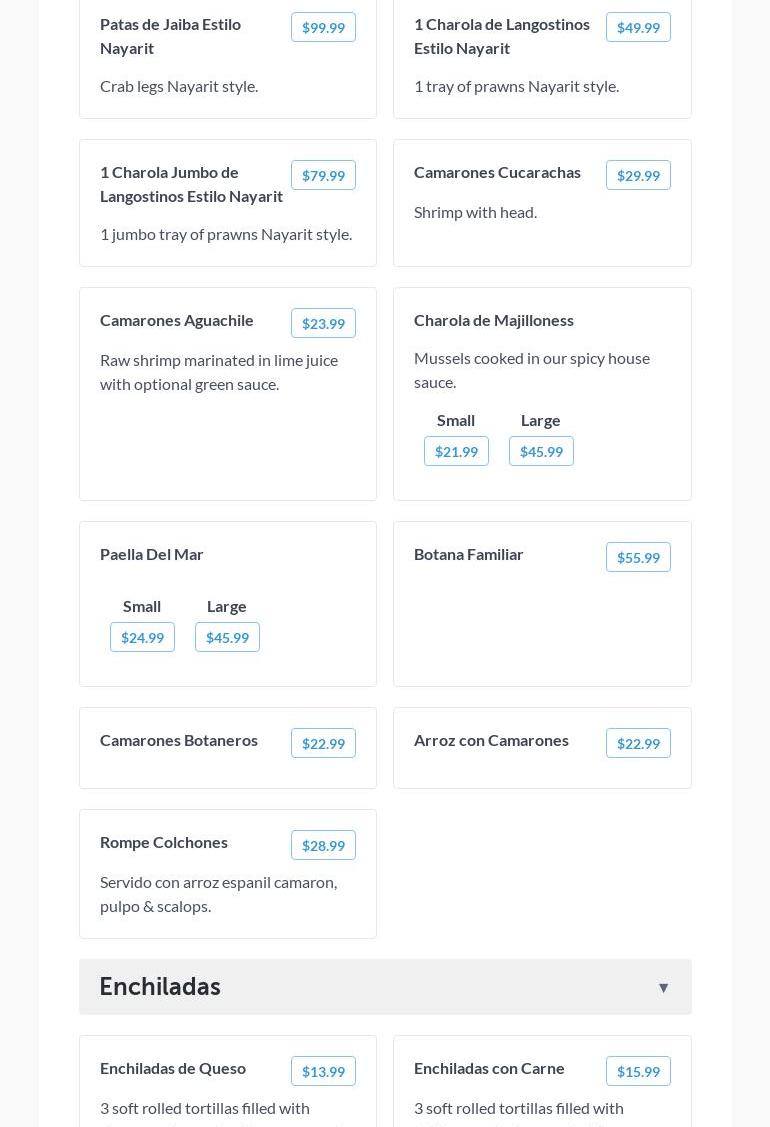
Task: Open the Paella Del Mar item title
Action: [152, 554]
